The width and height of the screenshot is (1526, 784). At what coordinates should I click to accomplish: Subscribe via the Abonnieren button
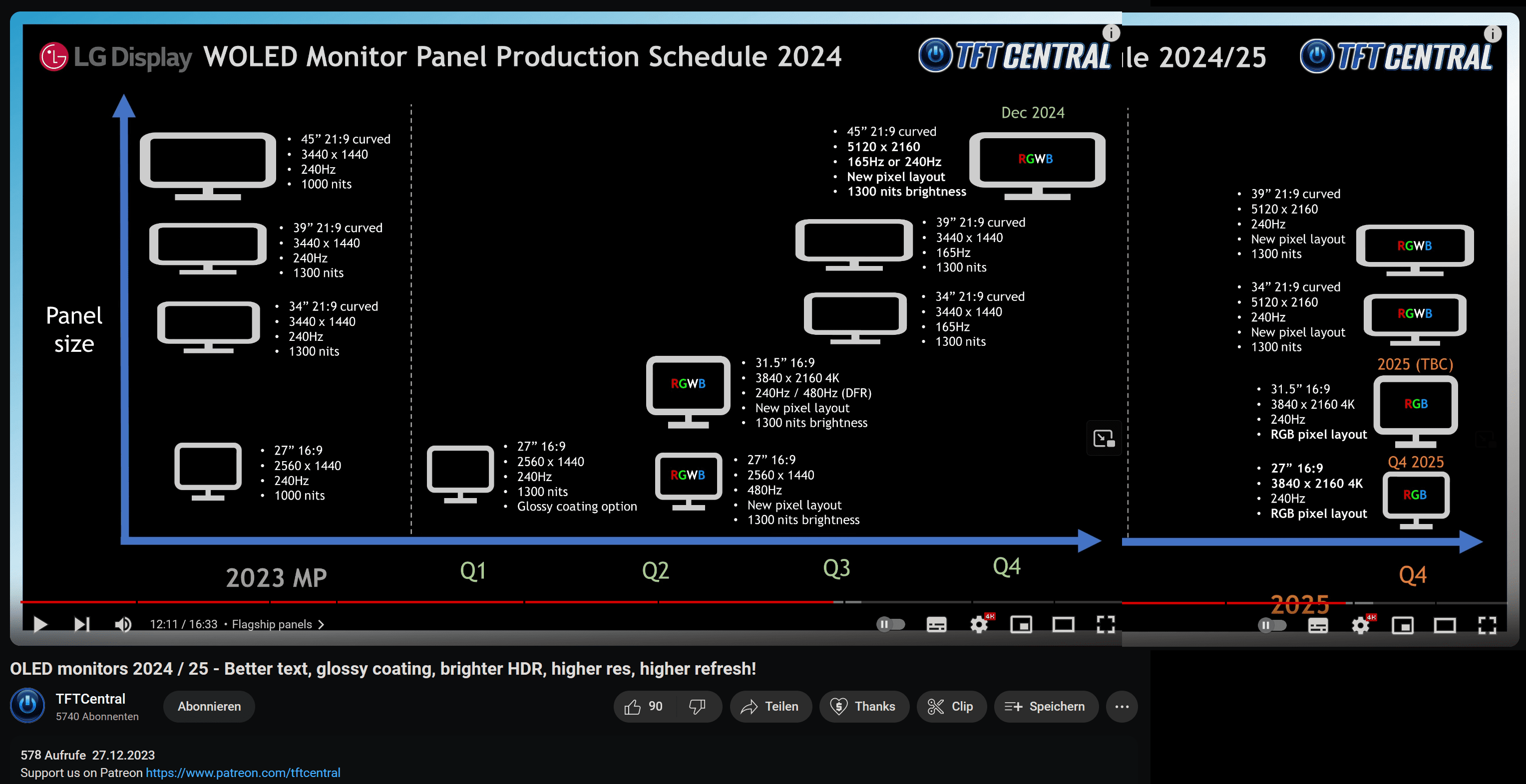[x=209, y=707]
